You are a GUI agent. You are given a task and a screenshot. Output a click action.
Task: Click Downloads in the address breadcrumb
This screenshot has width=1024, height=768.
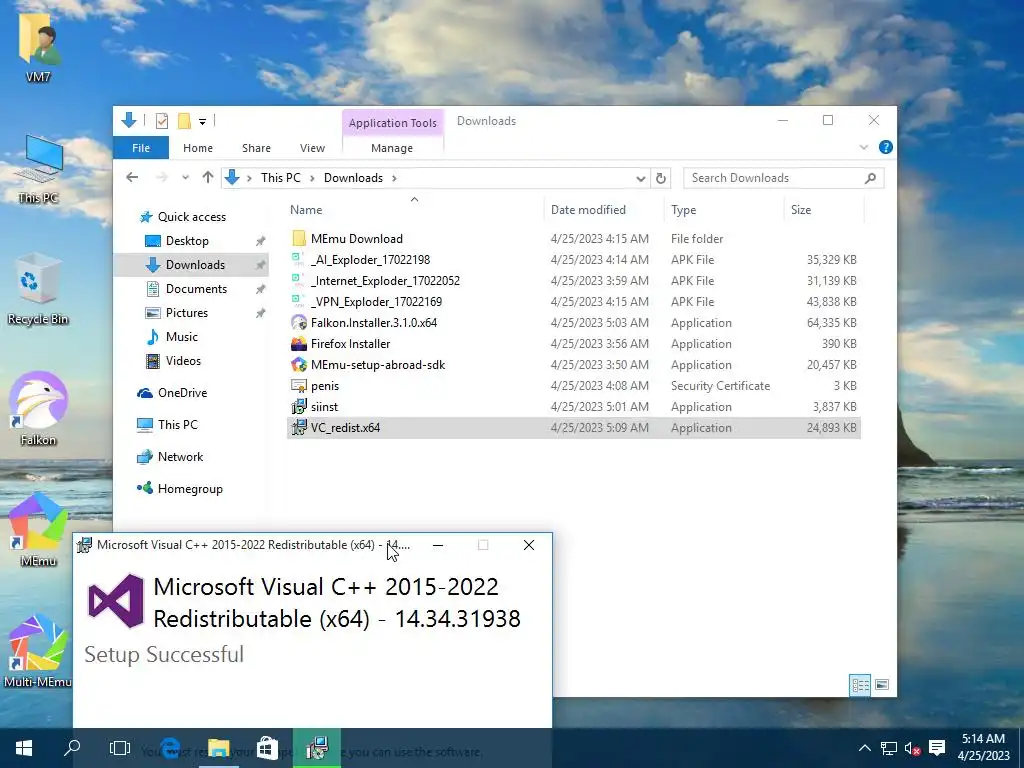[x=353, y=178]
